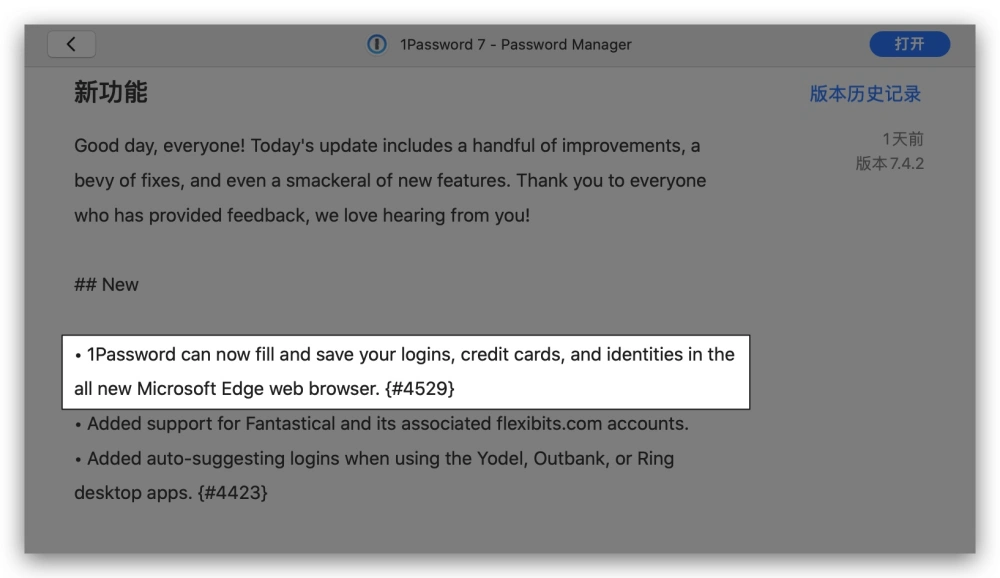Click the {#4529} issue reference
Image resolution: width=1000 pixels, height=578 pixels.
pos(420,389)
